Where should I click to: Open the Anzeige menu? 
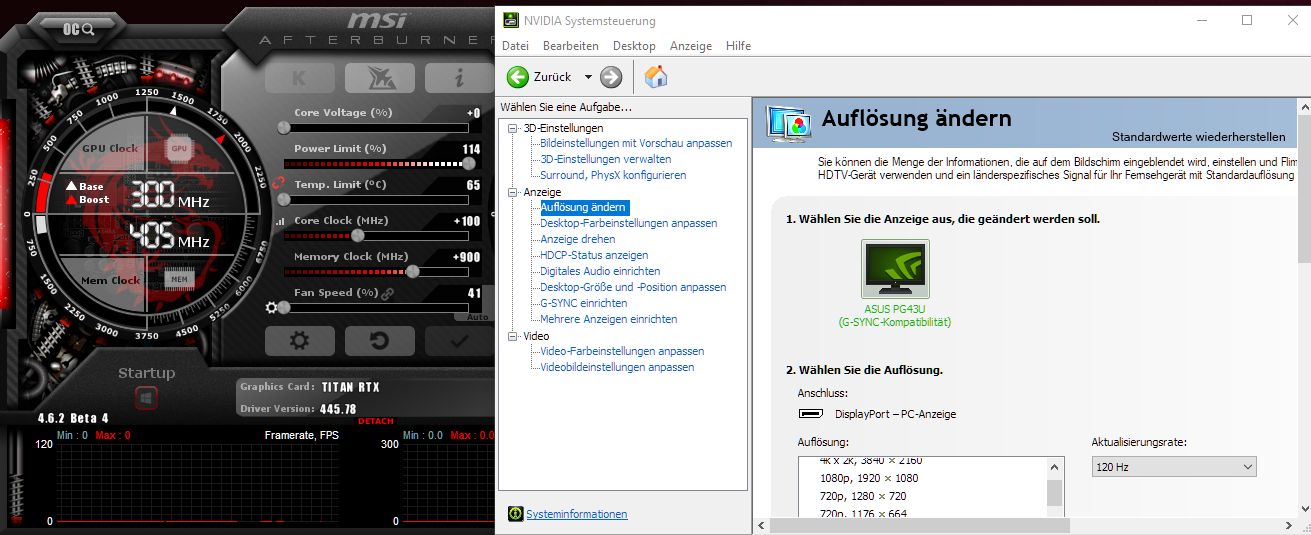coord(691,46)
